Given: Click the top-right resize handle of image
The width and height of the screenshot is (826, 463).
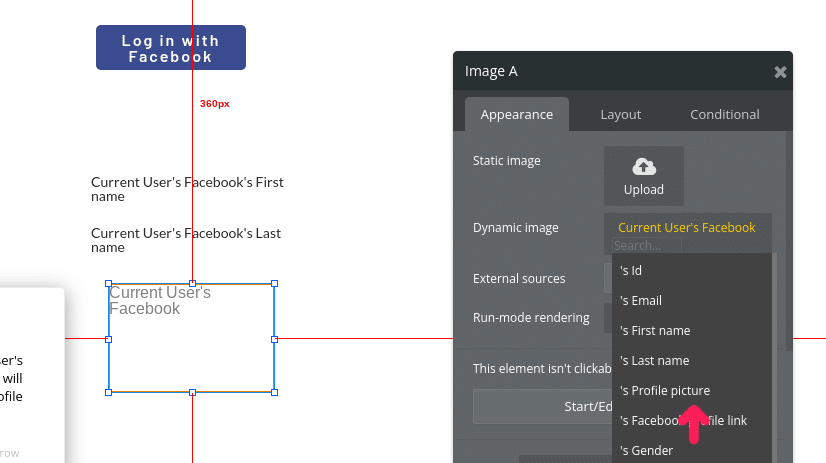Looking at the screenshot, I should click(274, 283).
